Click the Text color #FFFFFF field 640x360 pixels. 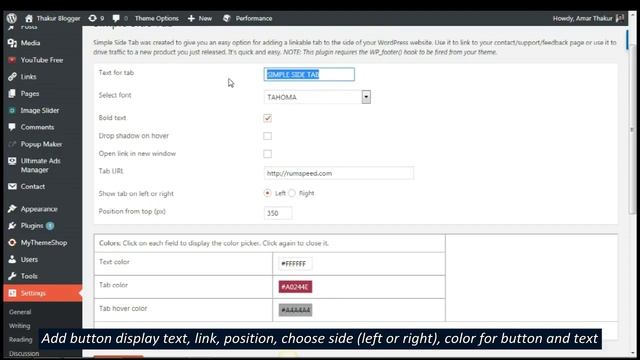click(295, 264)
